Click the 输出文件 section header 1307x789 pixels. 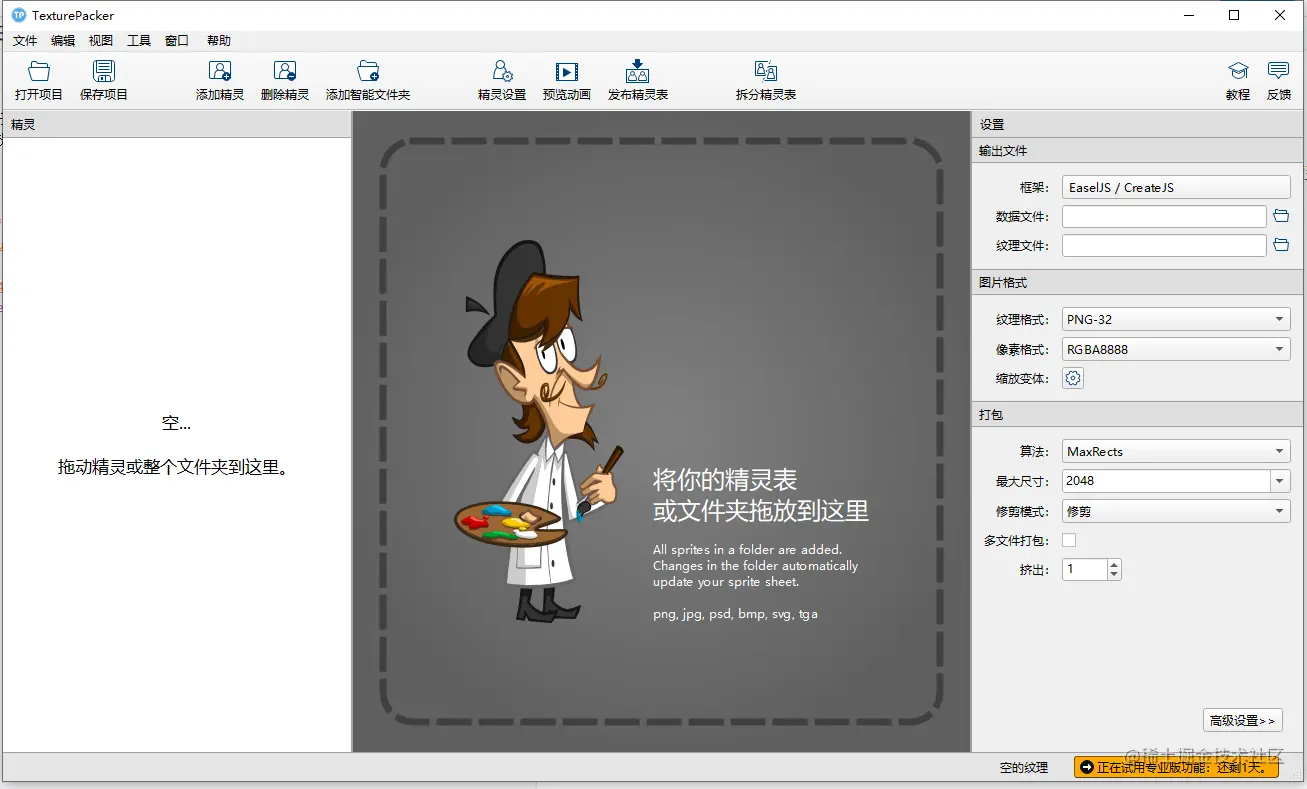click(x=1139, y=151)
